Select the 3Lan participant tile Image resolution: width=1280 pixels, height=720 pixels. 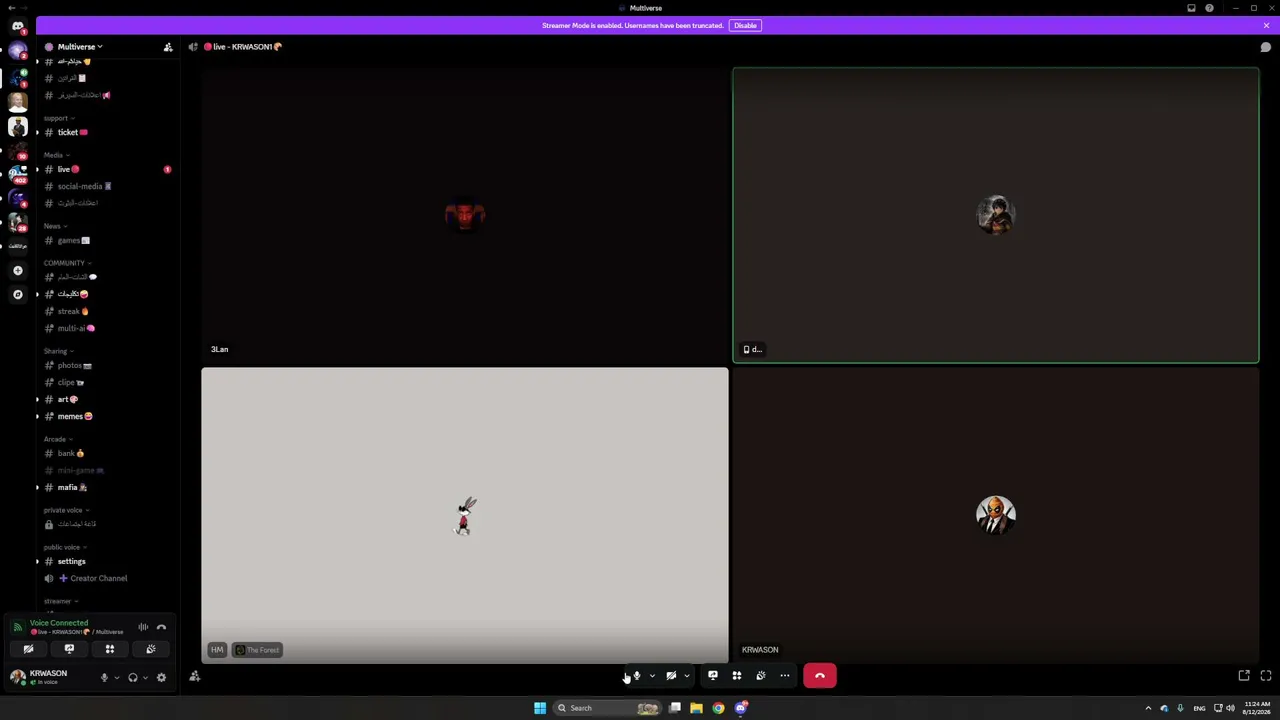465,215
